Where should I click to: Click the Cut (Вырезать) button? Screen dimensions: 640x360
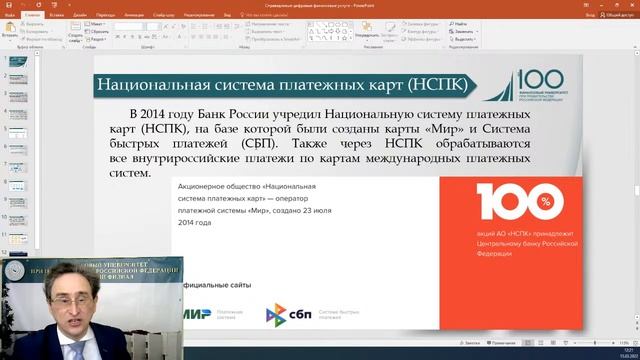click(x=32, y=24)
